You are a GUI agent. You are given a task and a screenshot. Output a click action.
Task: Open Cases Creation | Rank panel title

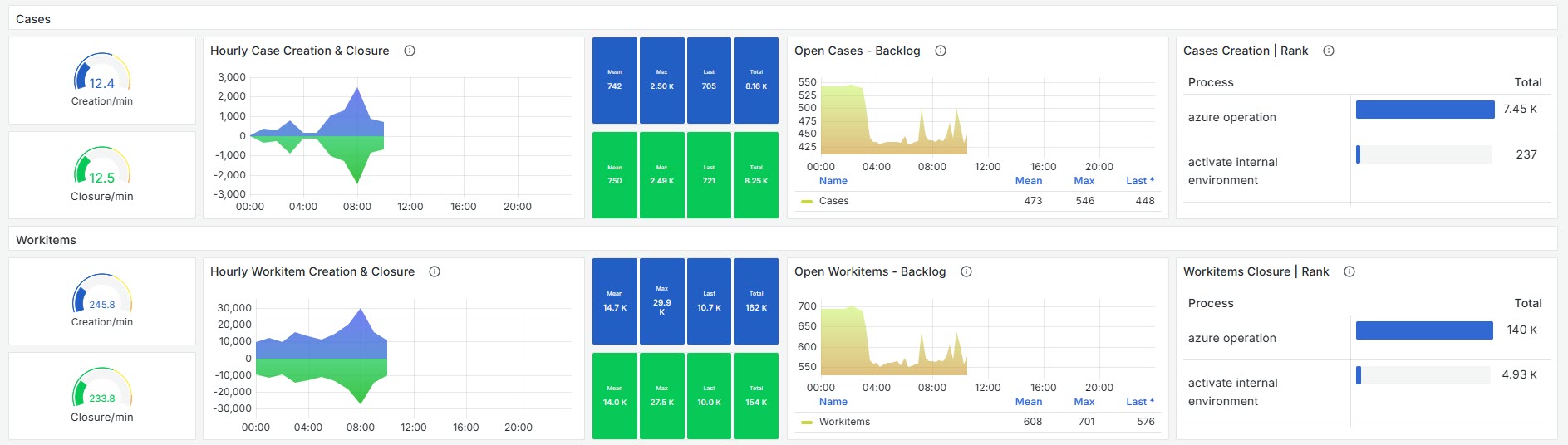click(x=1246, y=51)
